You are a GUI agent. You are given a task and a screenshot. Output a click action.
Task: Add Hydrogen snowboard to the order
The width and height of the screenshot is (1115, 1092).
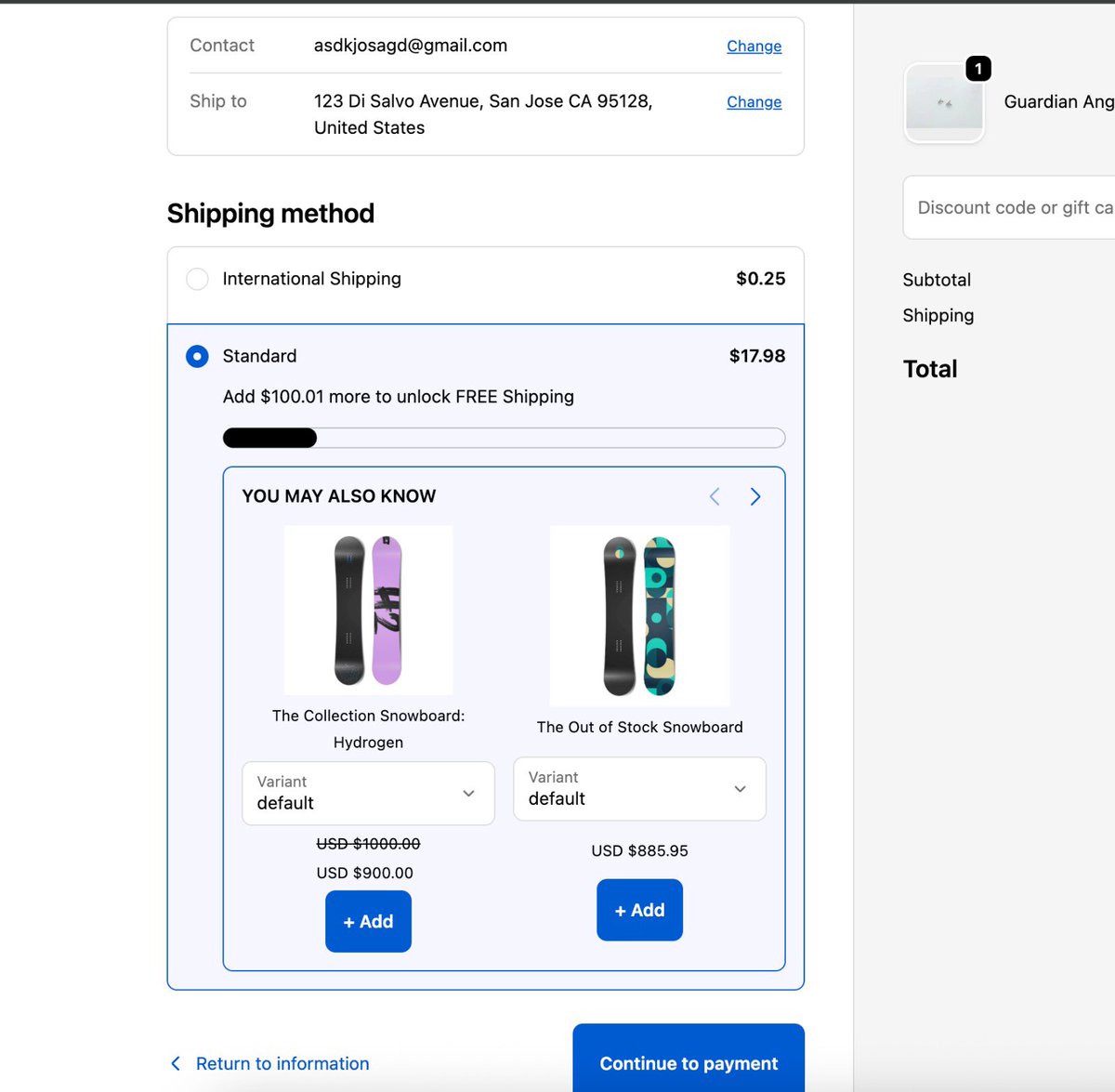tap(368, 921)
